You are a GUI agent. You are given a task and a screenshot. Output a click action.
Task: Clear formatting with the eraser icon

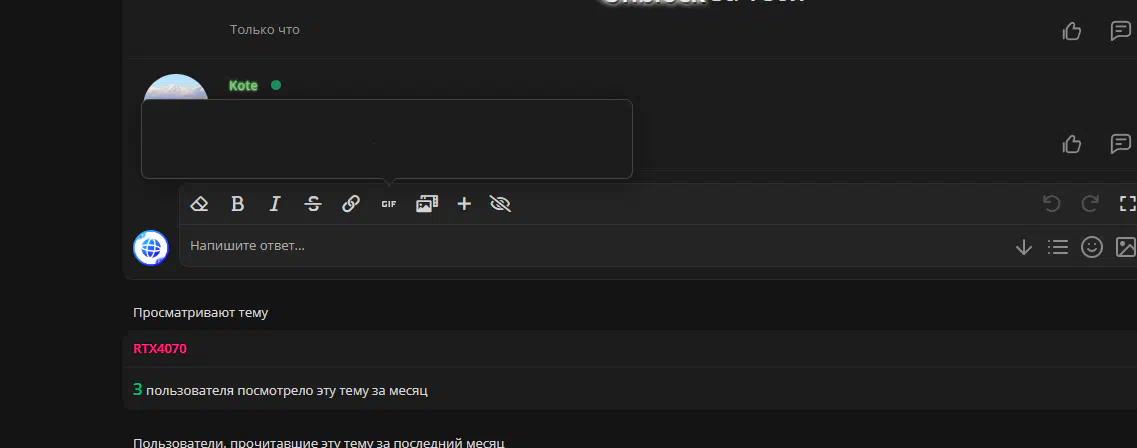click(199, 204)
